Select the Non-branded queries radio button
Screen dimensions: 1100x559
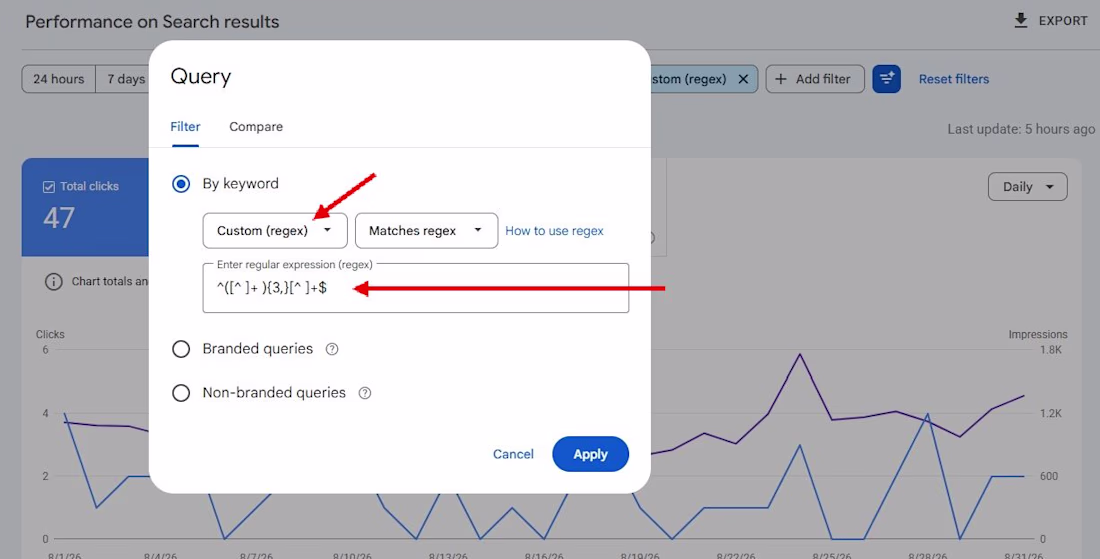tap(181, 393)
